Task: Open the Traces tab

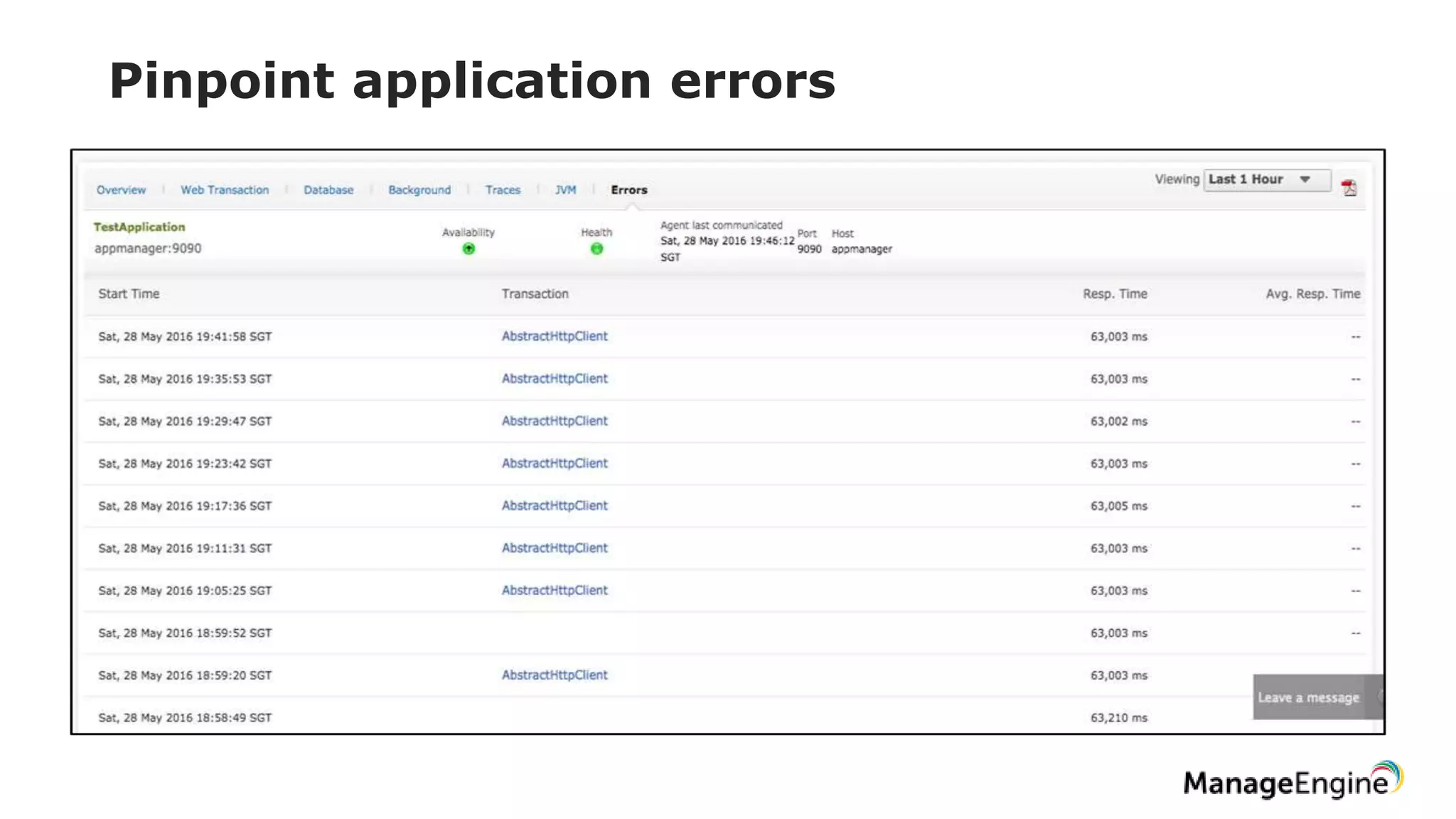Action: (x=503, y=190)
